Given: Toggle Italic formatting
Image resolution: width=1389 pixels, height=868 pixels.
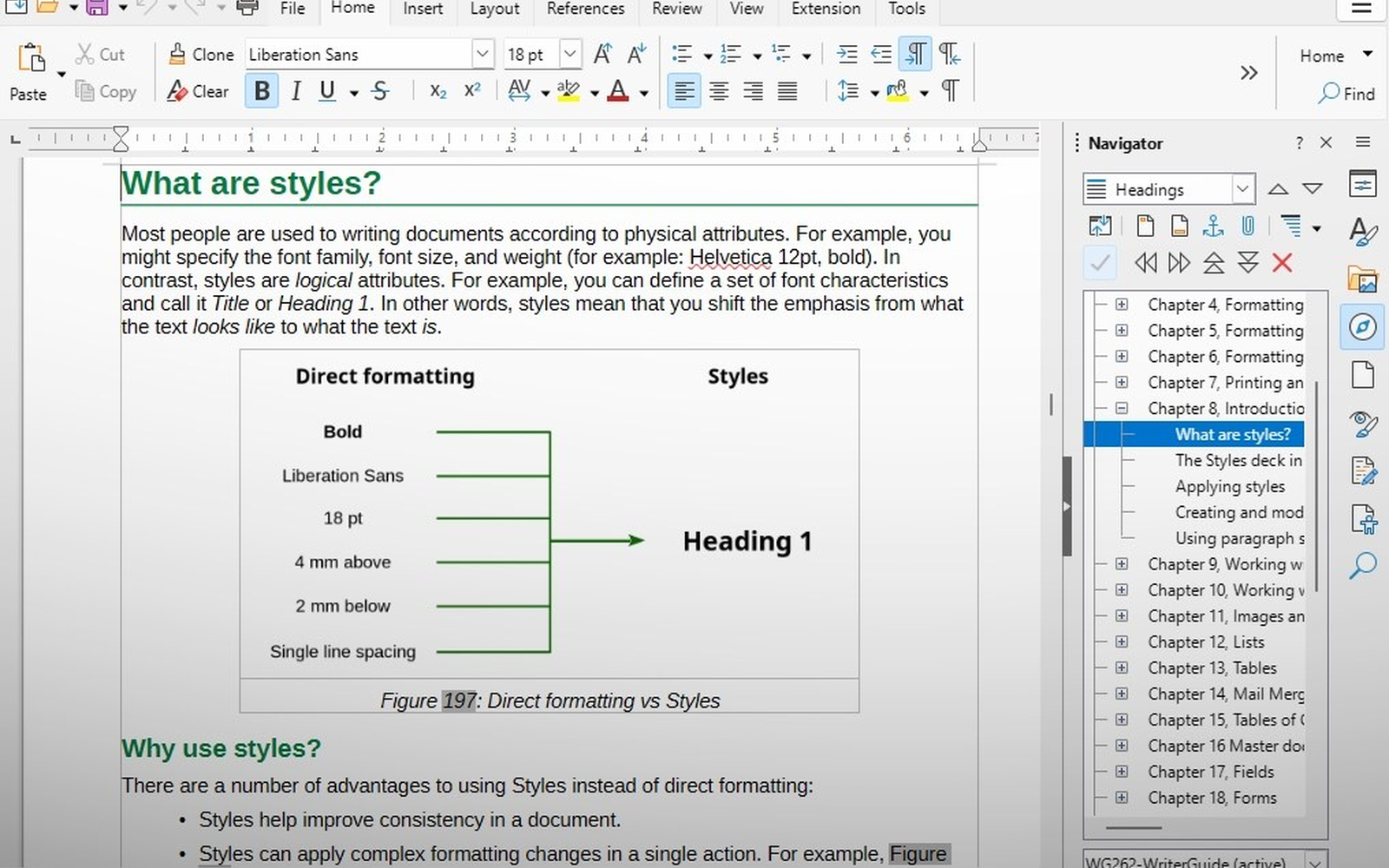Looking at the screenshot, I should coord(295,91).
